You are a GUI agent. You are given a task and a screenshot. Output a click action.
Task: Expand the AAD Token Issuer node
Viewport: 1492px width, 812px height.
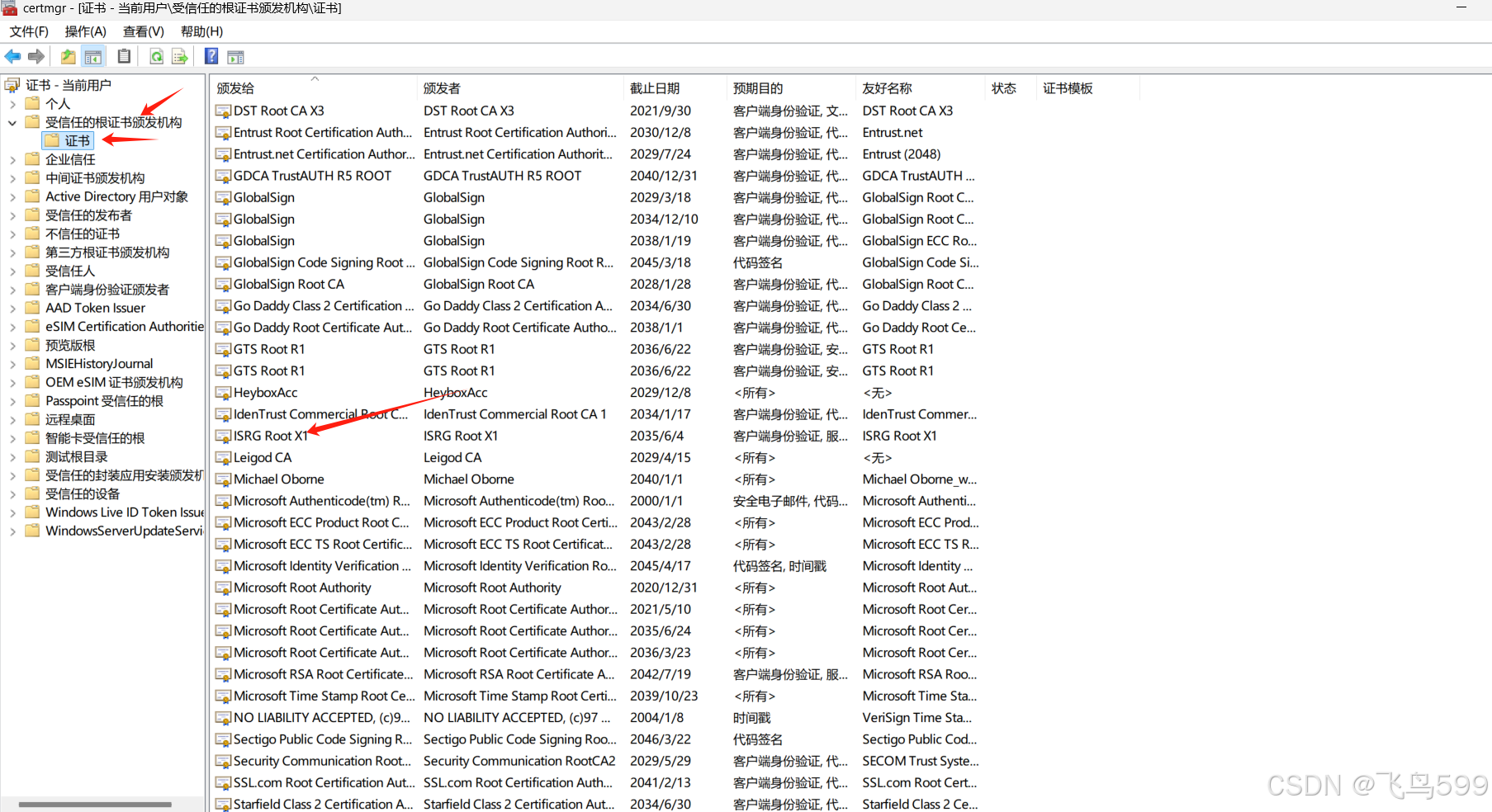pyautogui.click(x=12, y=309)
